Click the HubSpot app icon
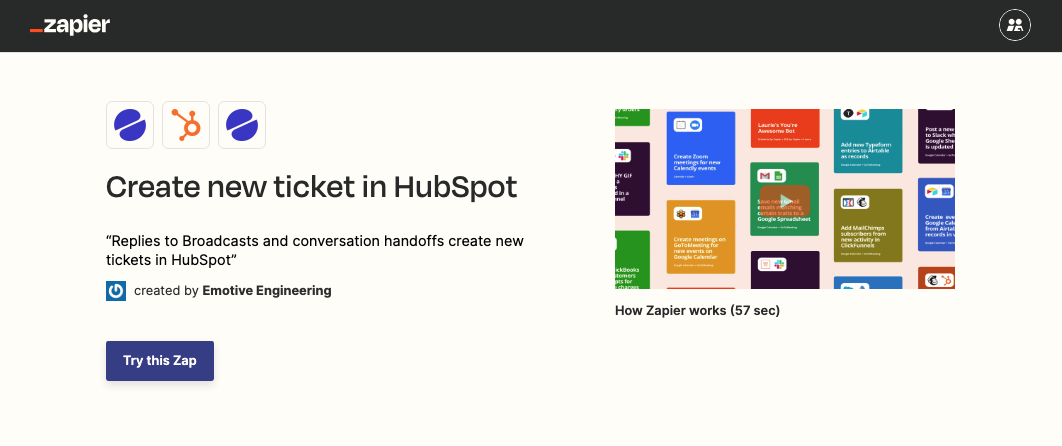Image resolution: width=1062 pixels, height=446 pixels. (x=186, y=125)
